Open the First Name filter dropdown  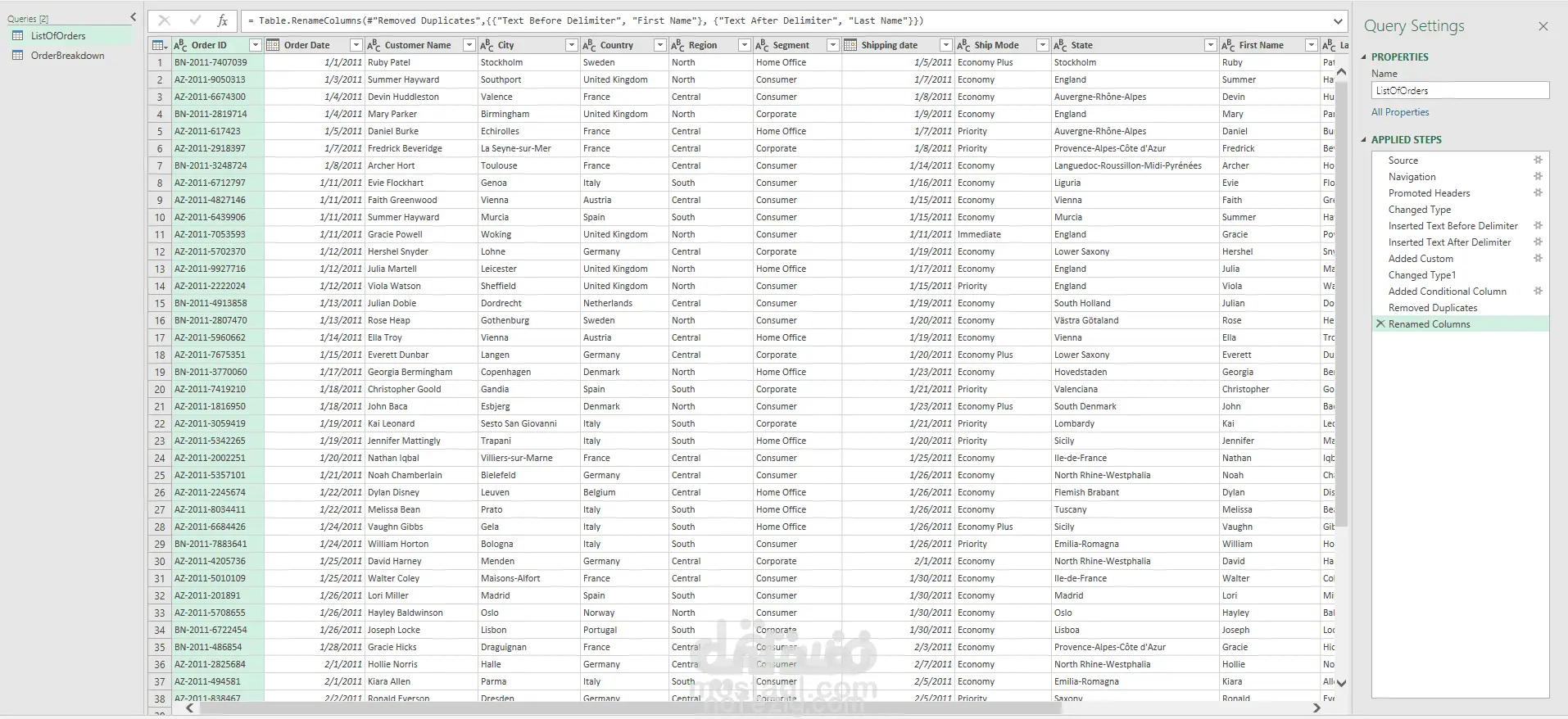pyautogui.click(x=1311, y=45)
